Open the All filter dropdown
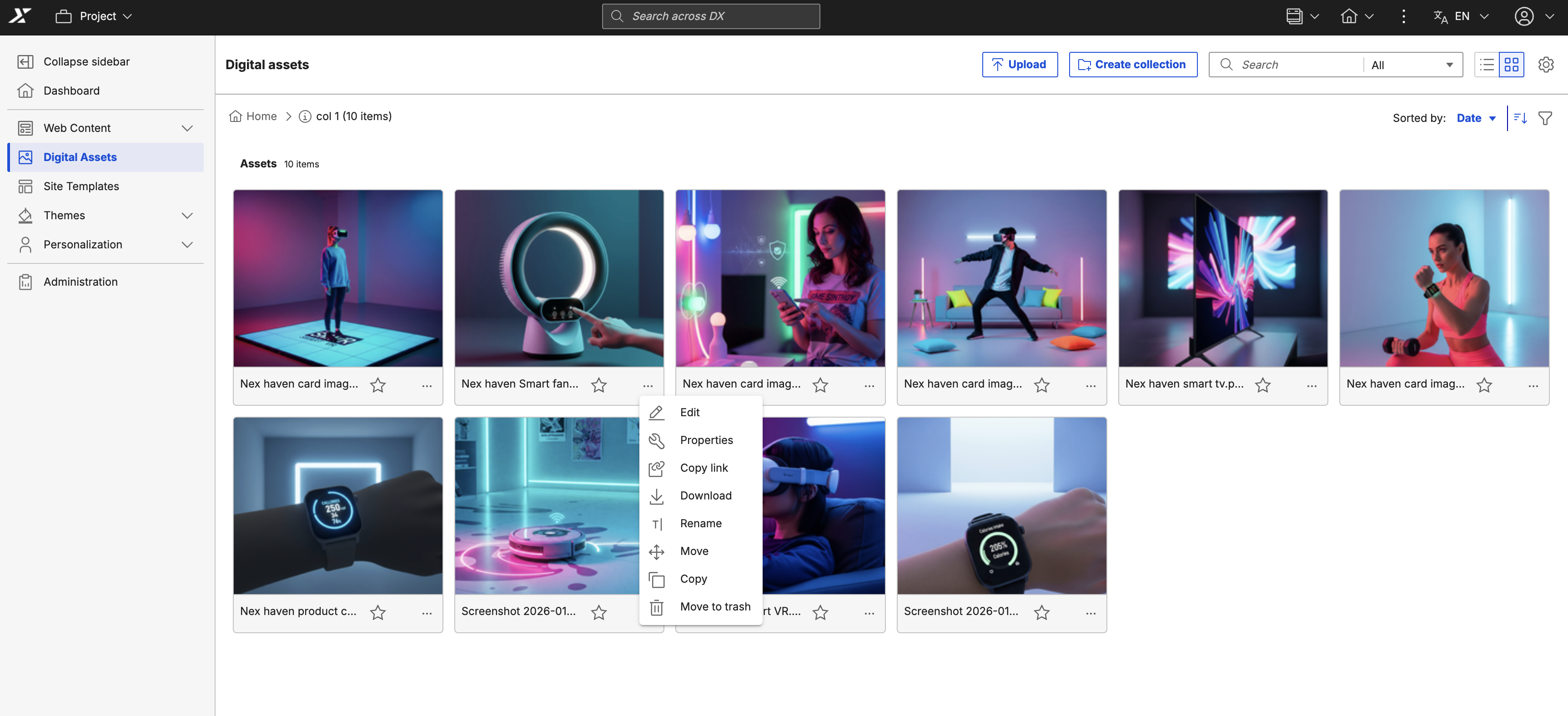 [x=1412, y=65]
